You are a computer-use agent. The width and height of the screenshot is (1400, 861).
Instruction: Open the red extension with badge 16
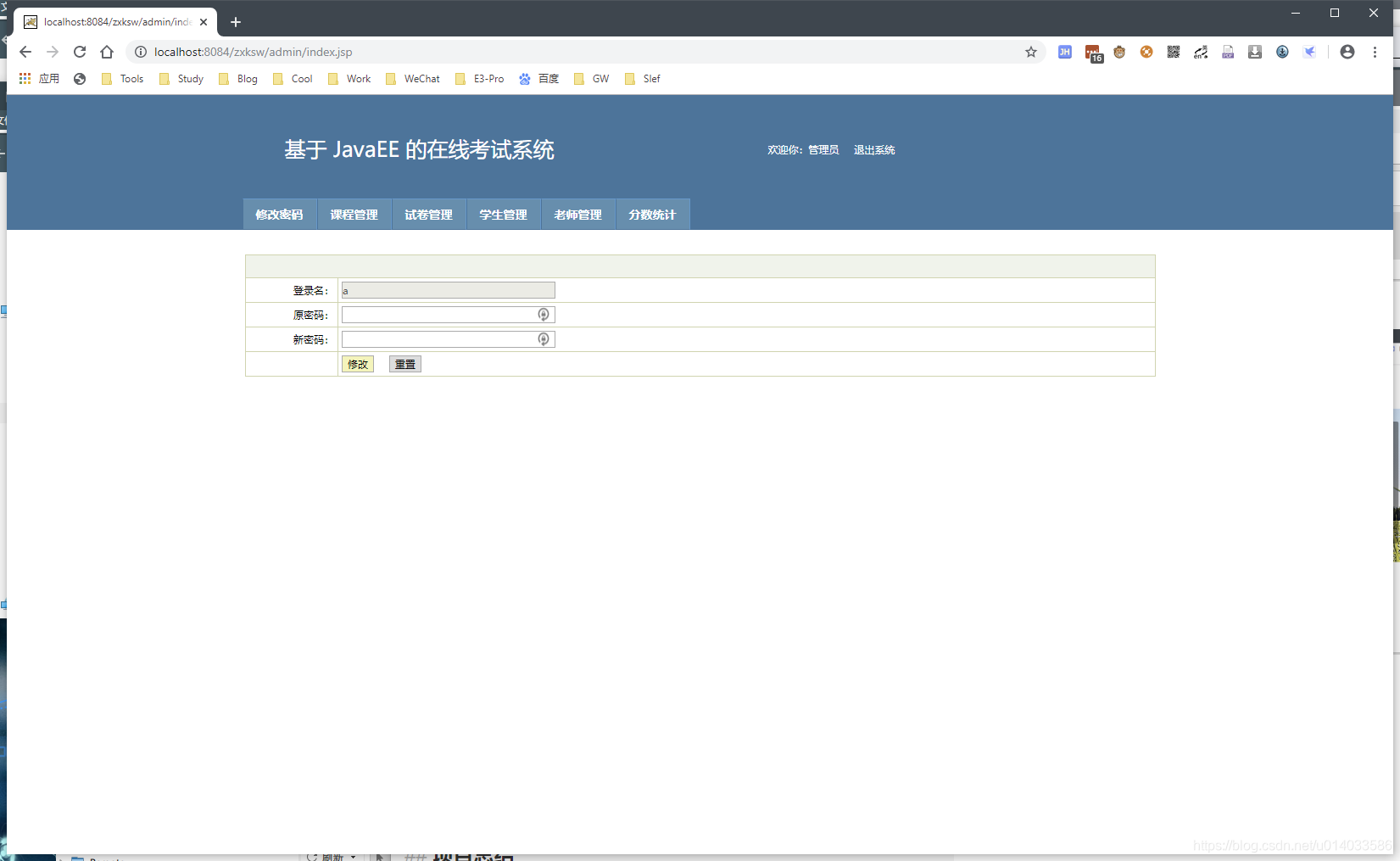coord(1093,53)
